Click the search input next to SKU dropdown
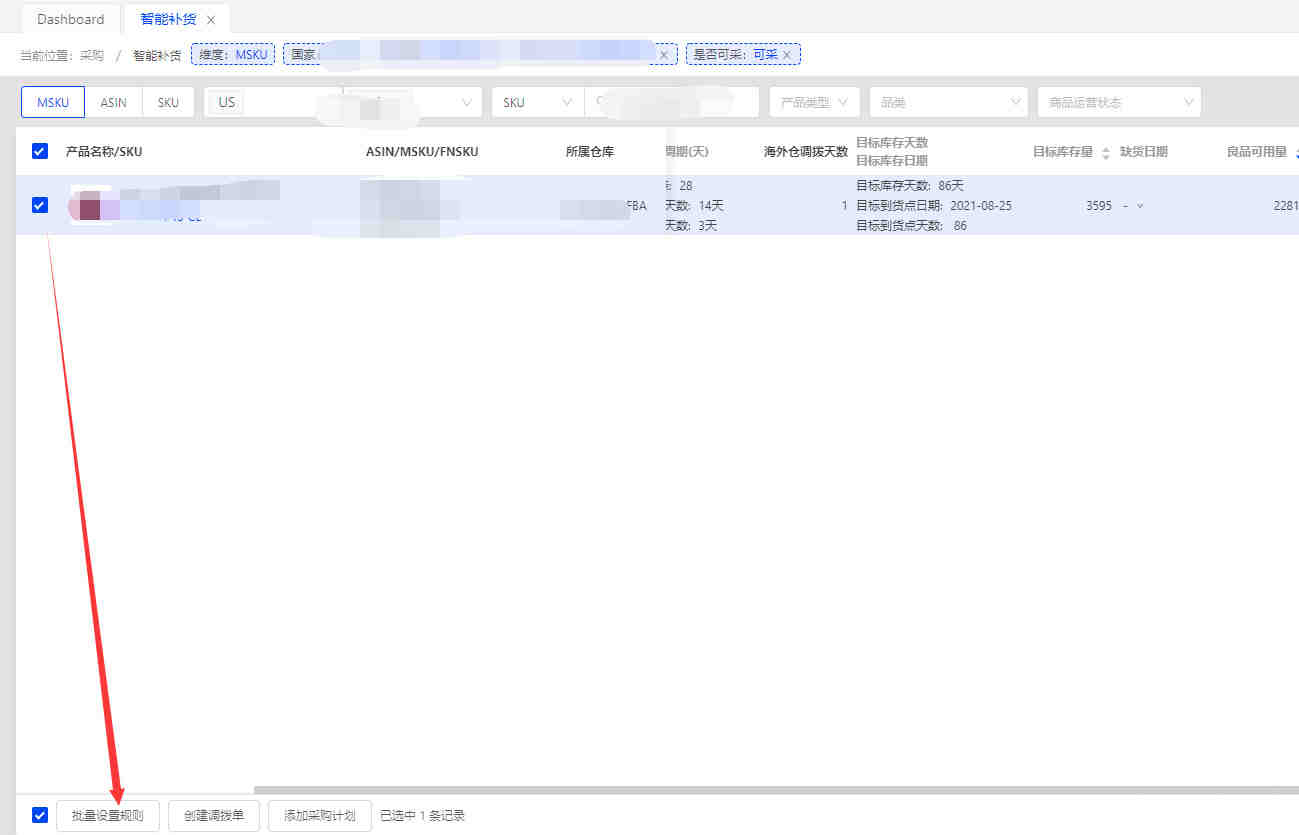 (672, 102)
